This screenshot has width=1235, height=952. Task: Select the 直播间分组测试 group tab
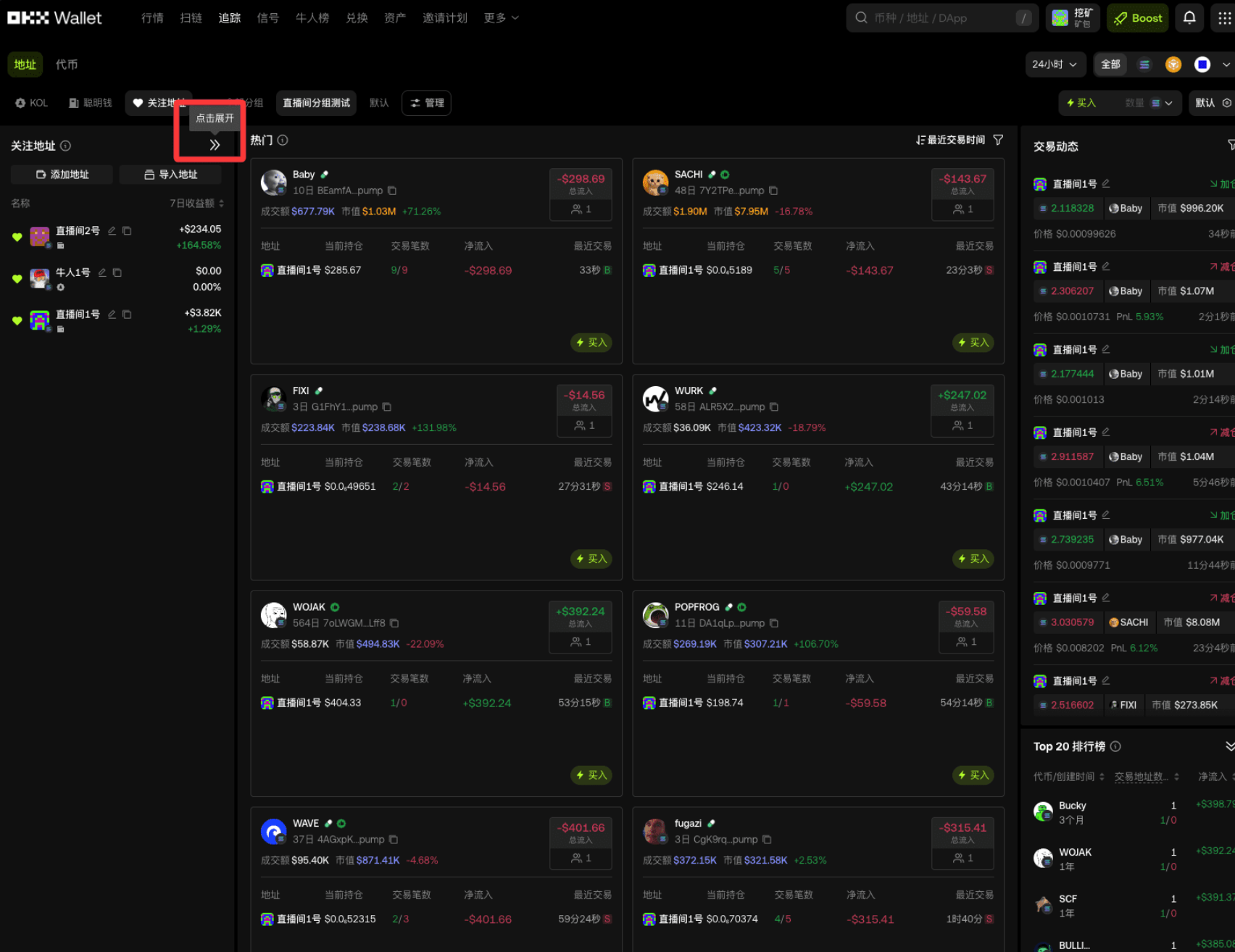316,103
